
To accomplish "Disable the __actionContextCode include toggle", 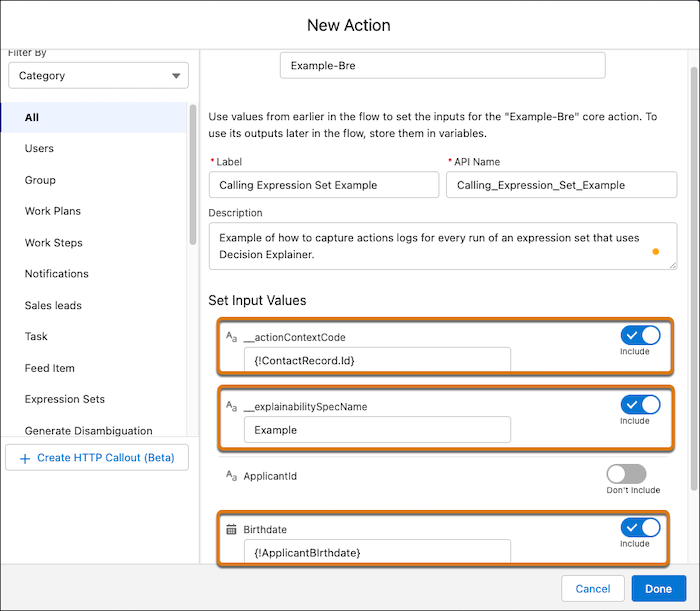I will pos(640,335).
